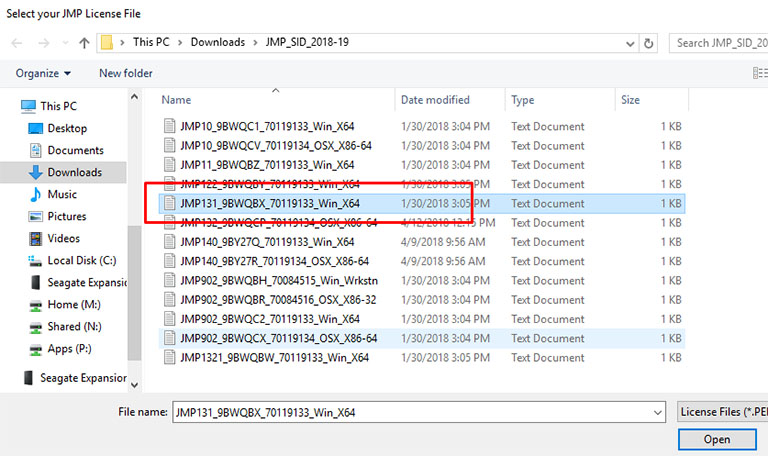Image resolution: width=768 pixels, height=456 pixels.
Task: Sort files by Type column
Action: [523, 100]
